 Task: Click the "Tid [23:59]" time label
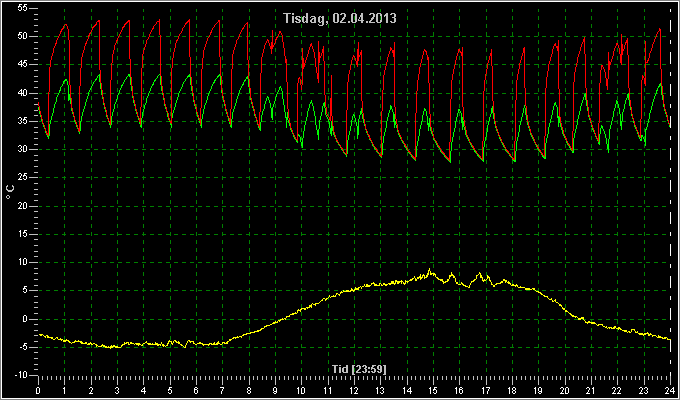point(359,369)
